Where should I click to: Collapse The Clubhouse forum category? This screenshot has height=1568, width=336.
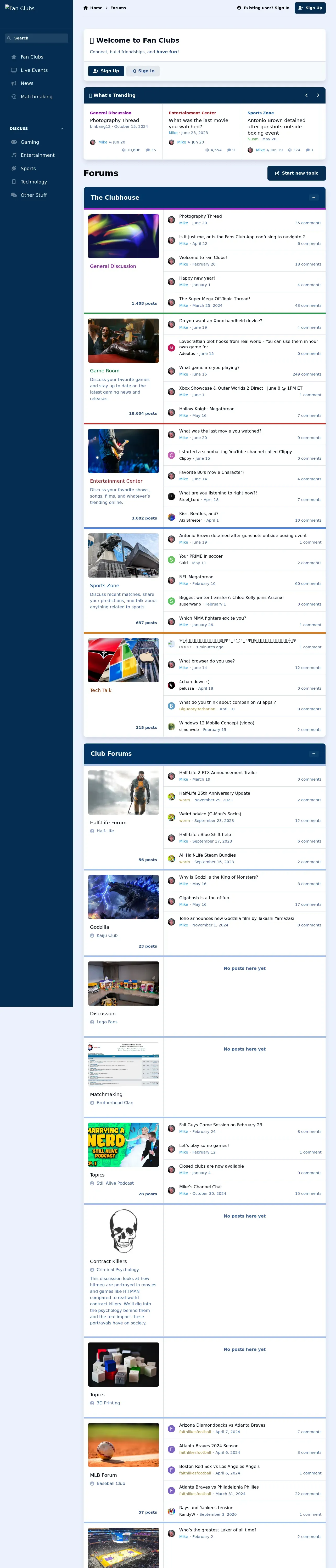tap(313, 197)
